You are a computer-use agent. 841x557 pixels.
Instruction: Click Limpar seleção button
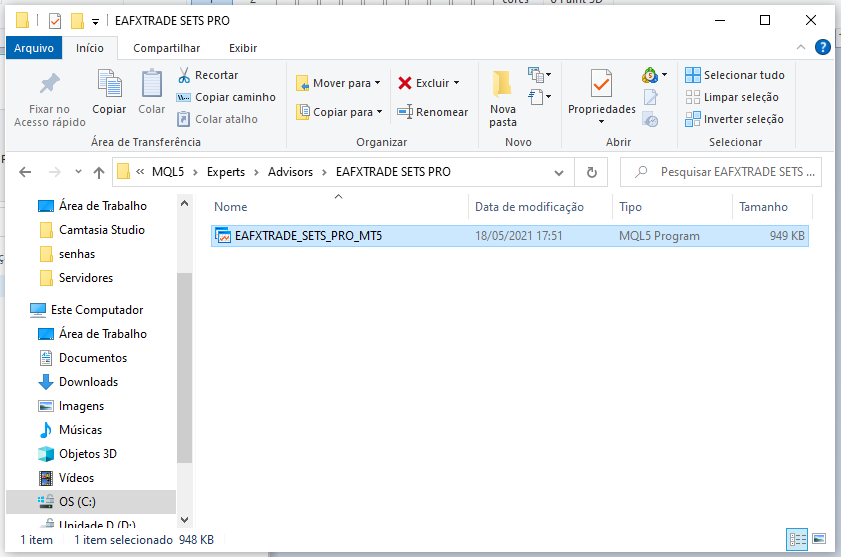735,97
